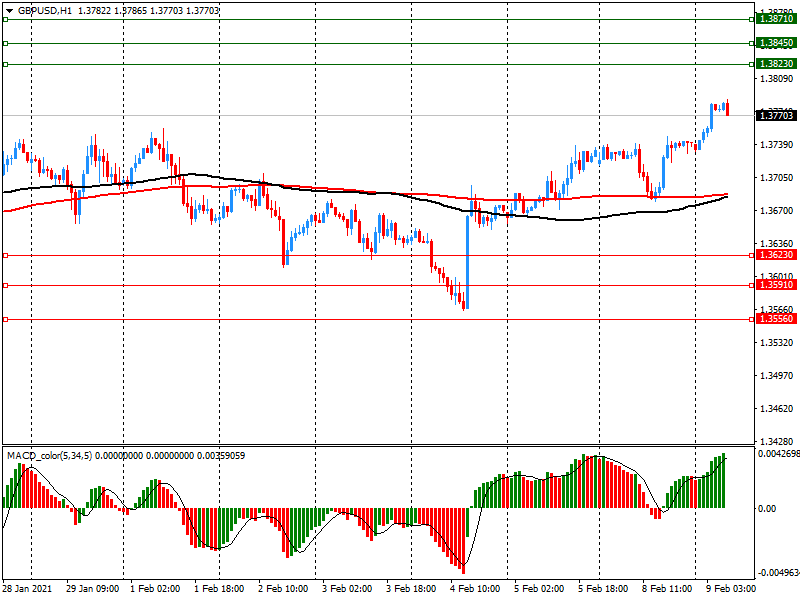800x600 pixels.
Task: Click left handle of the 1.36230 red line
Action: click(x=5, y=255)
